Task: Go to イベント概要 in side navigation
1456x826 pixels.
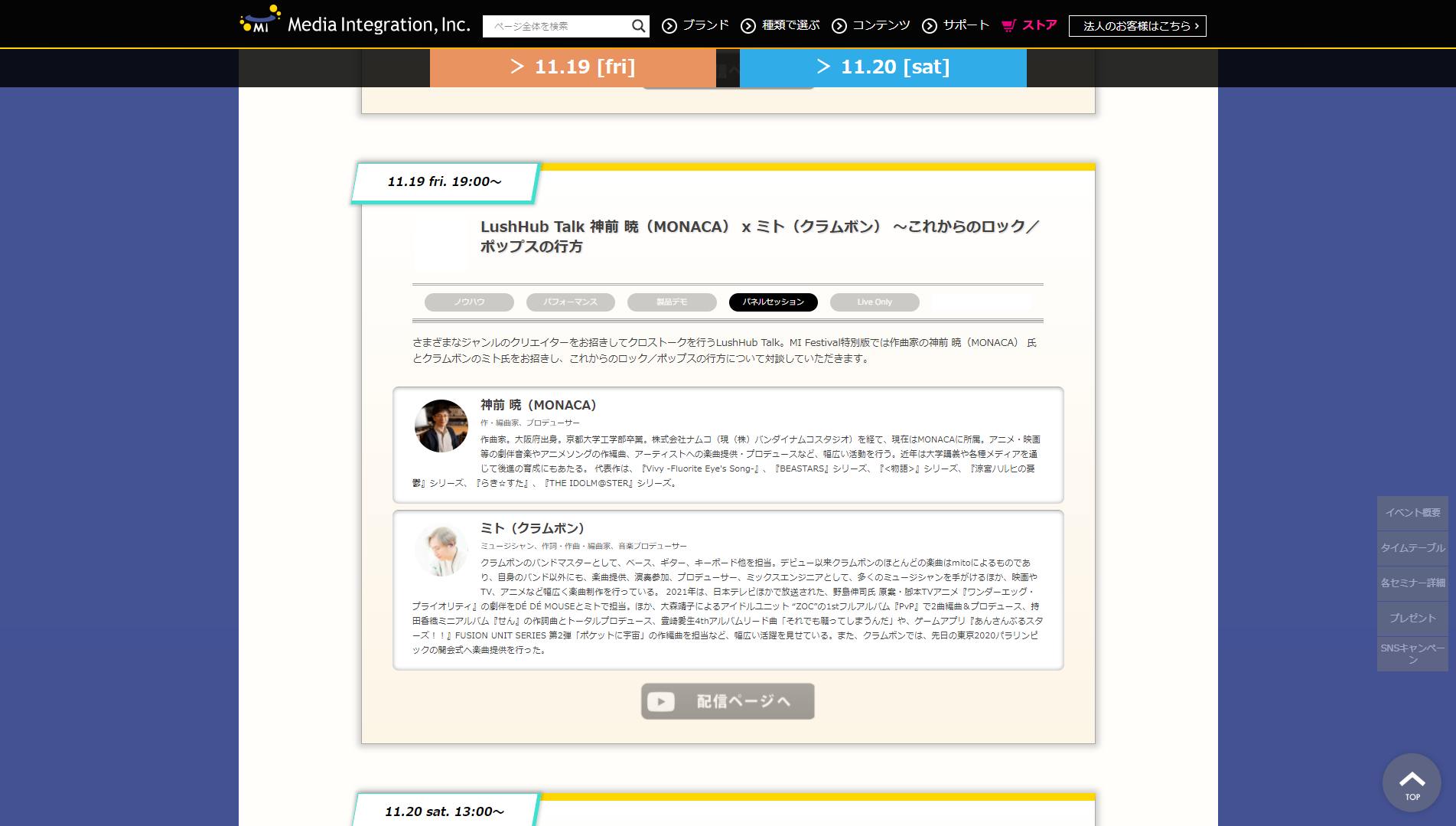Action: (x=1412, y=513)
